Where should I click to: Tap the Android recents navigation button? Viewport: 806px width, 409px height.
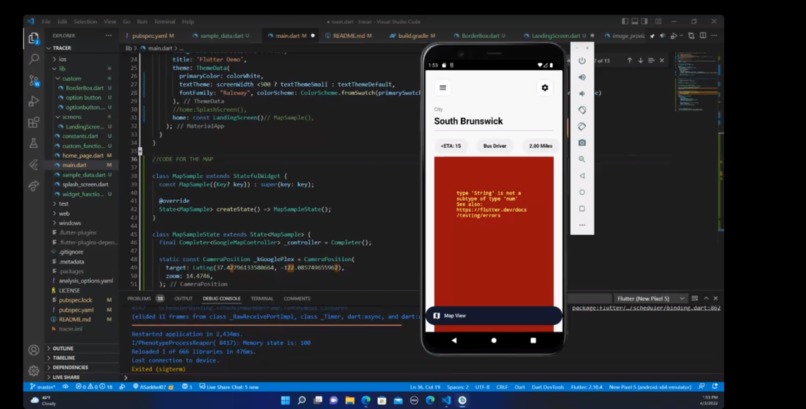(533, 340)
